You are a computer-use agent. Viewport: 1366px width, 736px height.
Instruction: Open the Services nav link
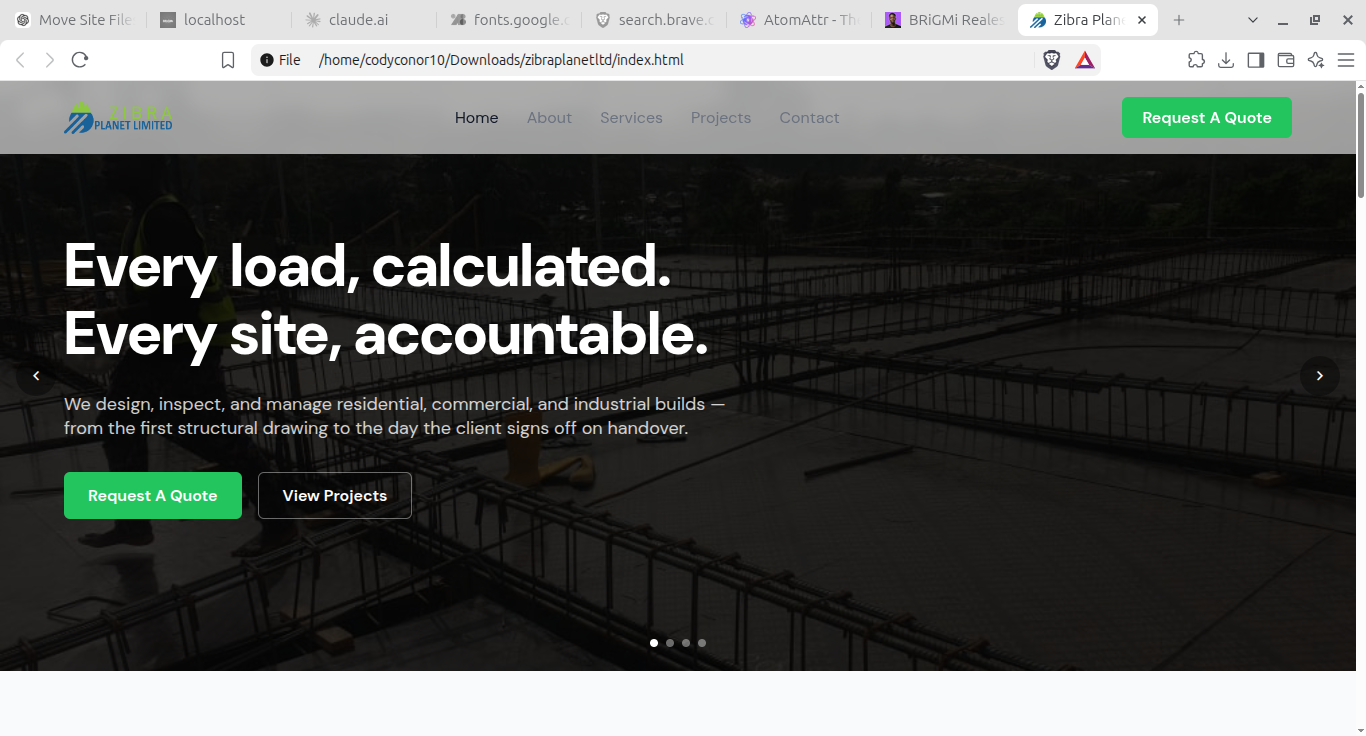point(631,118)
